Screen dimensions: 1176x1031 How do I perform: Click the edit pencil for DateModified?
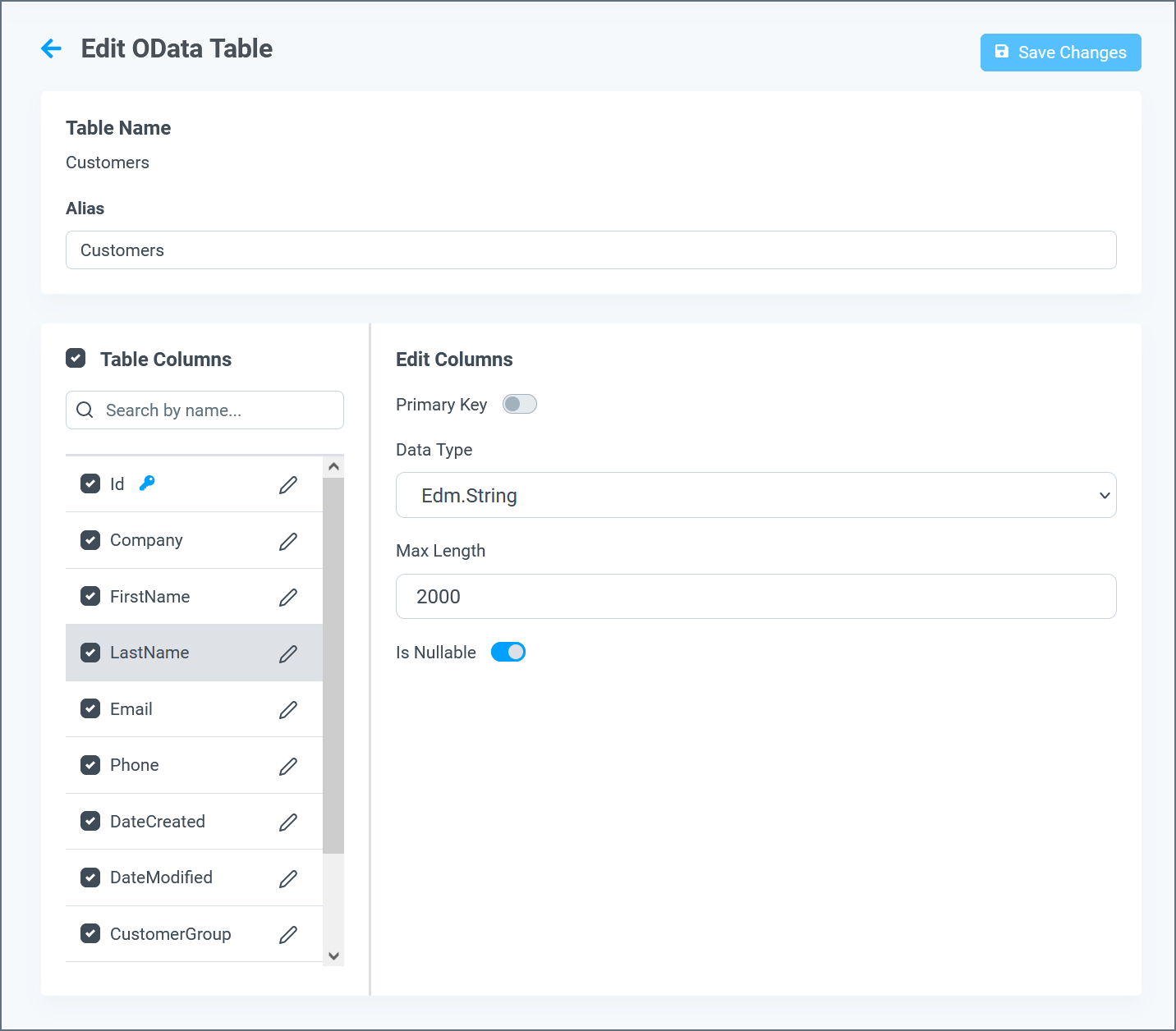288,878
